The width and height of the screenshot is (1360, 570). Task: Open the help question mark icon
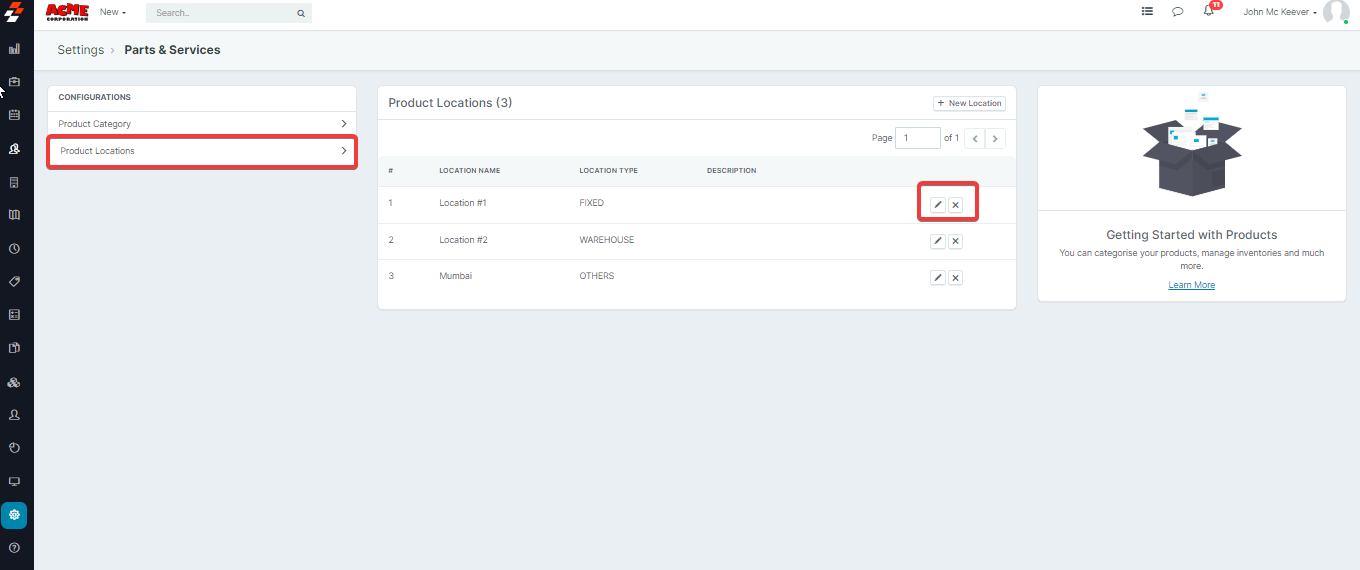click(14, 548)
